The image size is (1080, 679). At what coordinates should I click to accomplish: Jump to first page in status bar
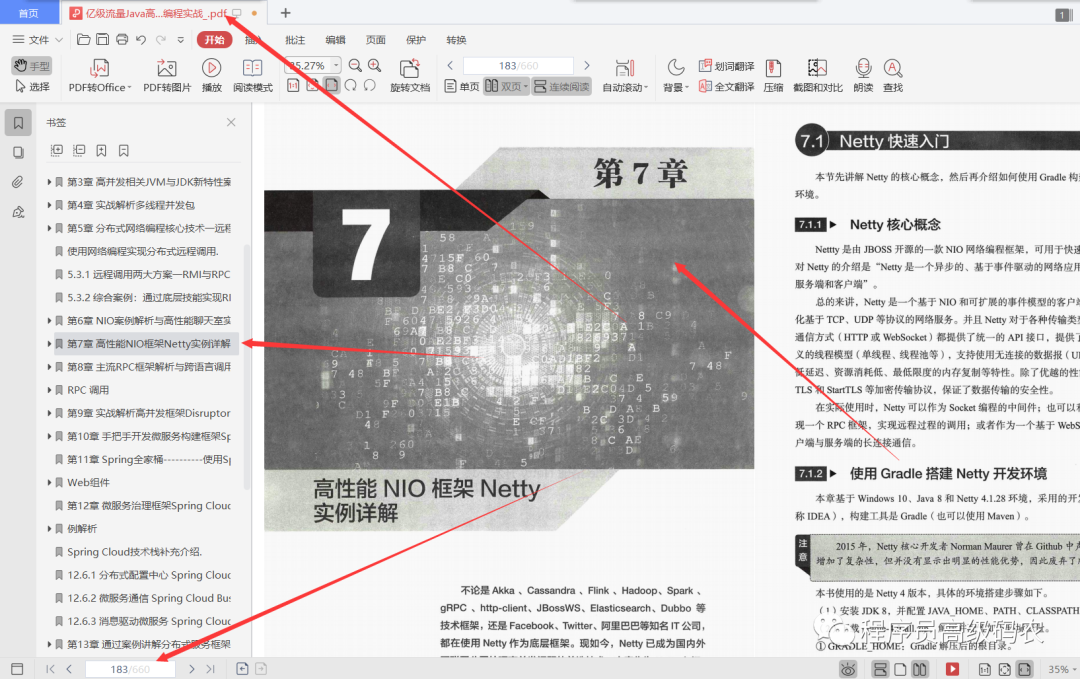point(50,669)
